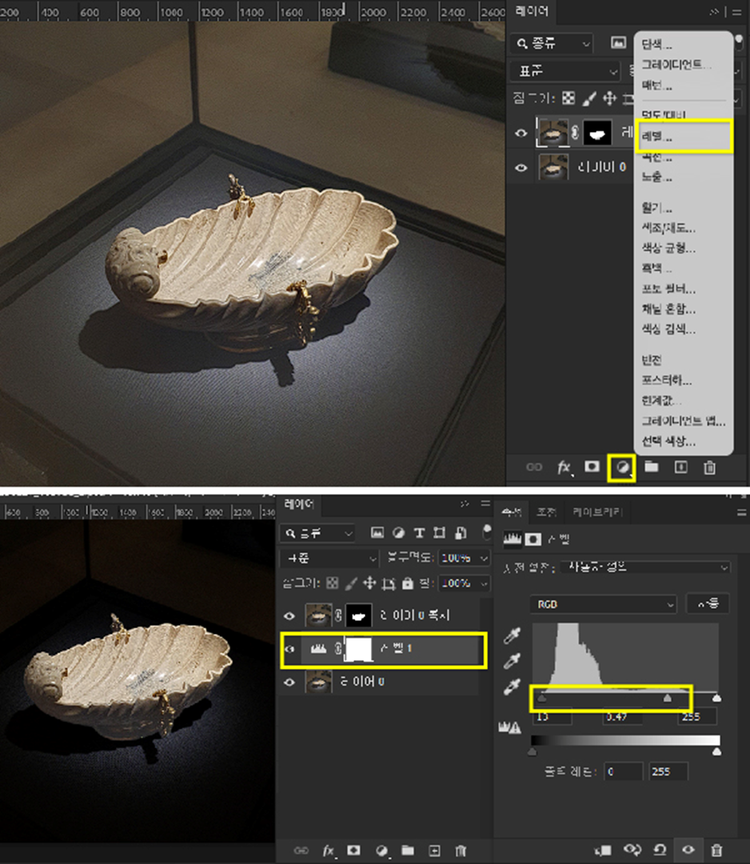This screenshot has width=750, height=864.
Task: Delete the adjustment using Properties trash icon
Action: 716,850
